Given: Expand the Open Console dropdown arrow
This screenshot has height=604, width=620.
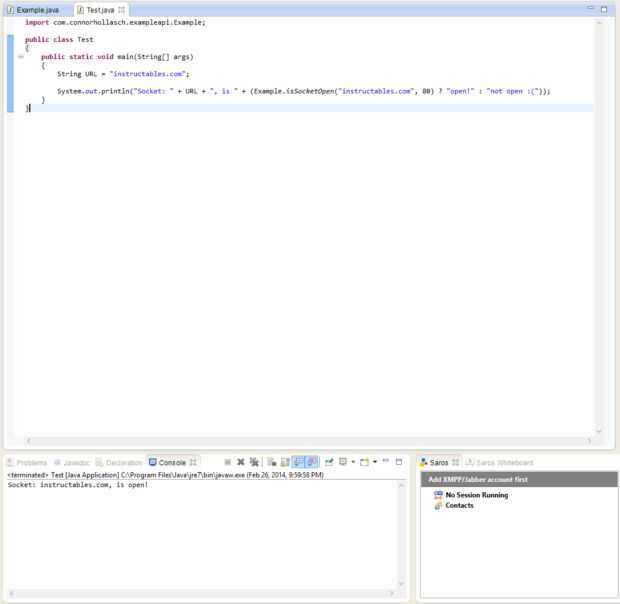Looking at the screenshot, I should pos(374,462).
